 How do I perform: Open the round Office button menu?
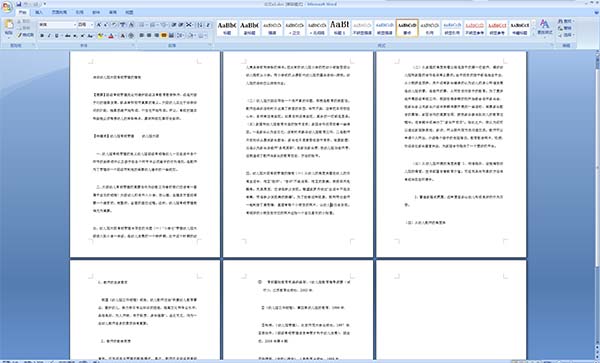click(7, 7)
